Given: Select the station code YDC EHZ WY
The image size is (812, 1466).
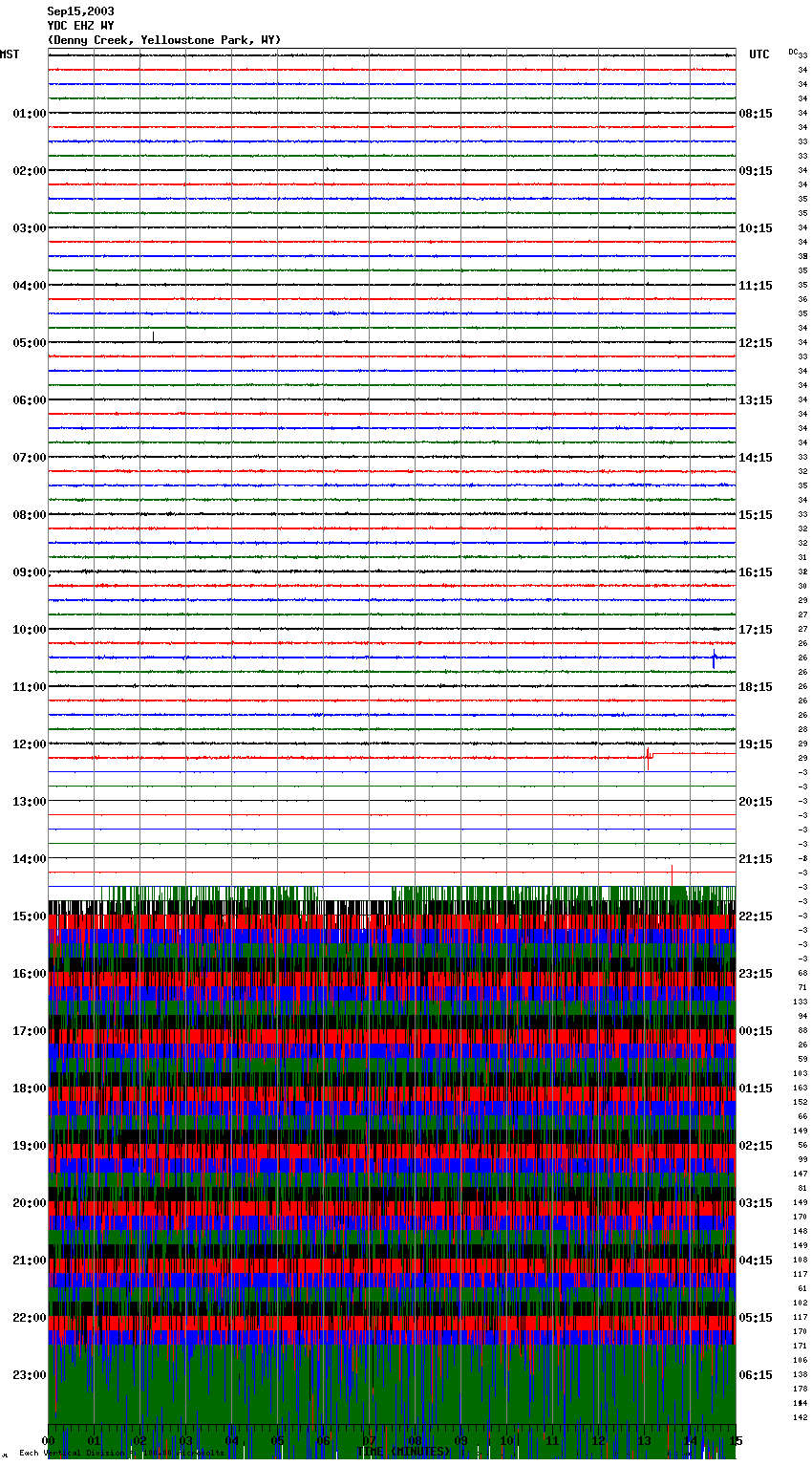Looking at the screenshot, I should 81,26.
